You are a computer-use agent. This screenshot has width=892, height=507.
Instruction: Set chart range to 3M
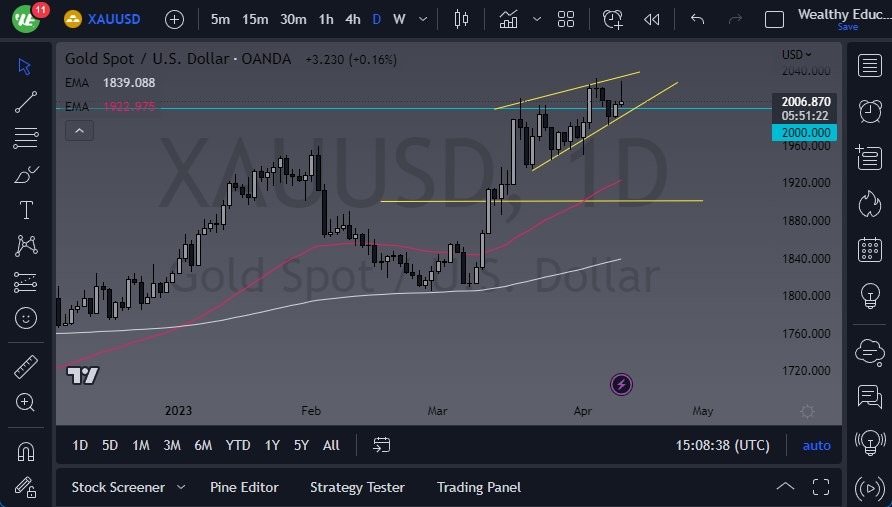tap(172, 446)
